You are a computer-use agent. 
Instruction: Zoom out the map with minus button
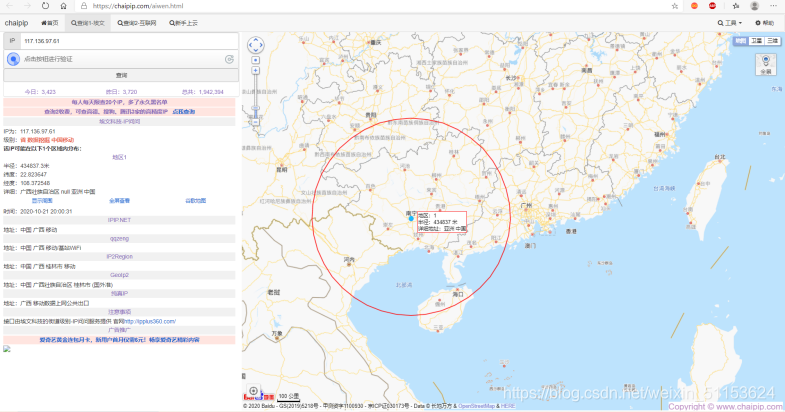pos(255,122)
